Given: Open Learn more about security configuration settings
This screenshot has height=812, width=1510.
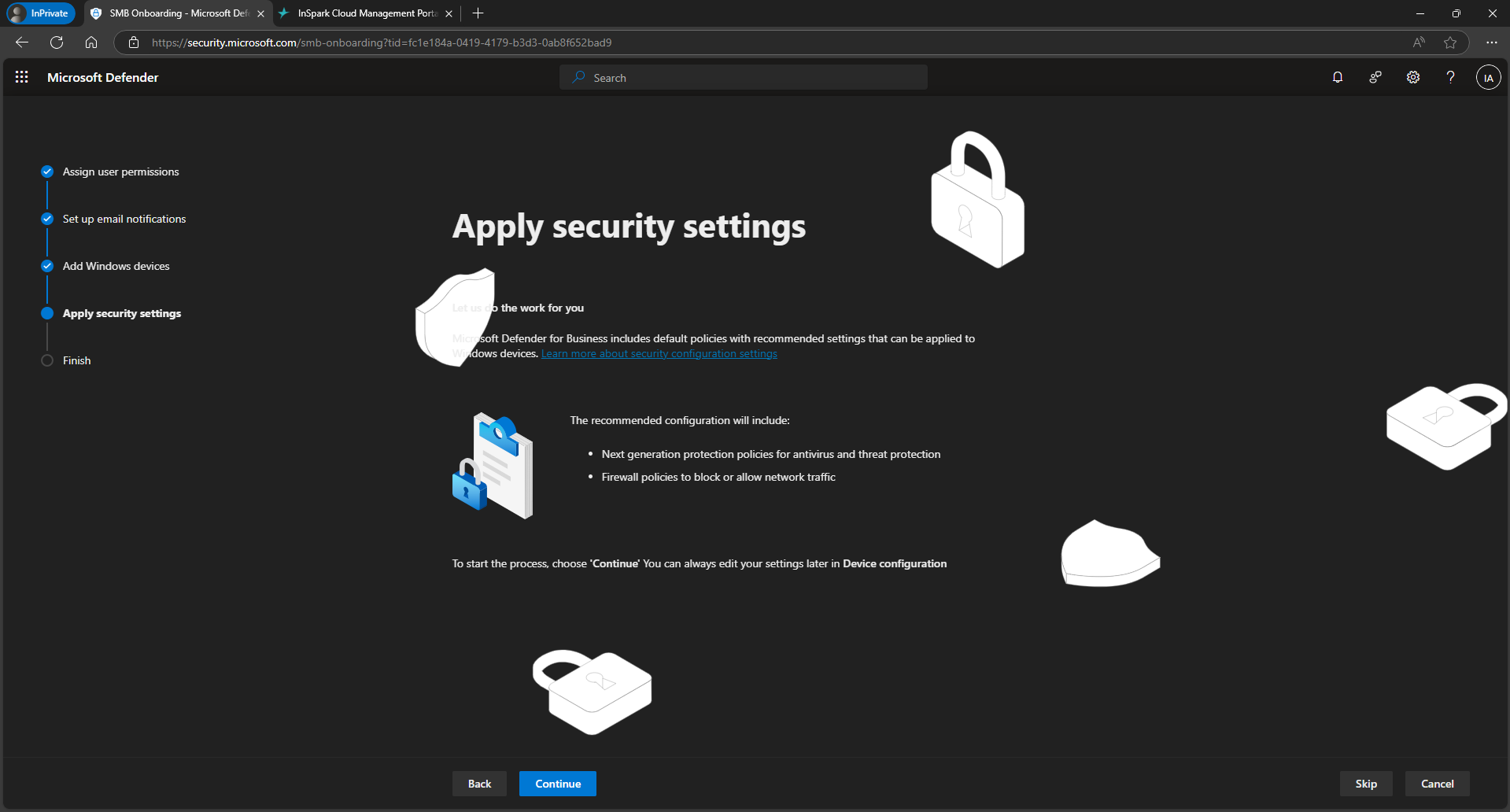Looking at the screenshot, I should (659, 354).
